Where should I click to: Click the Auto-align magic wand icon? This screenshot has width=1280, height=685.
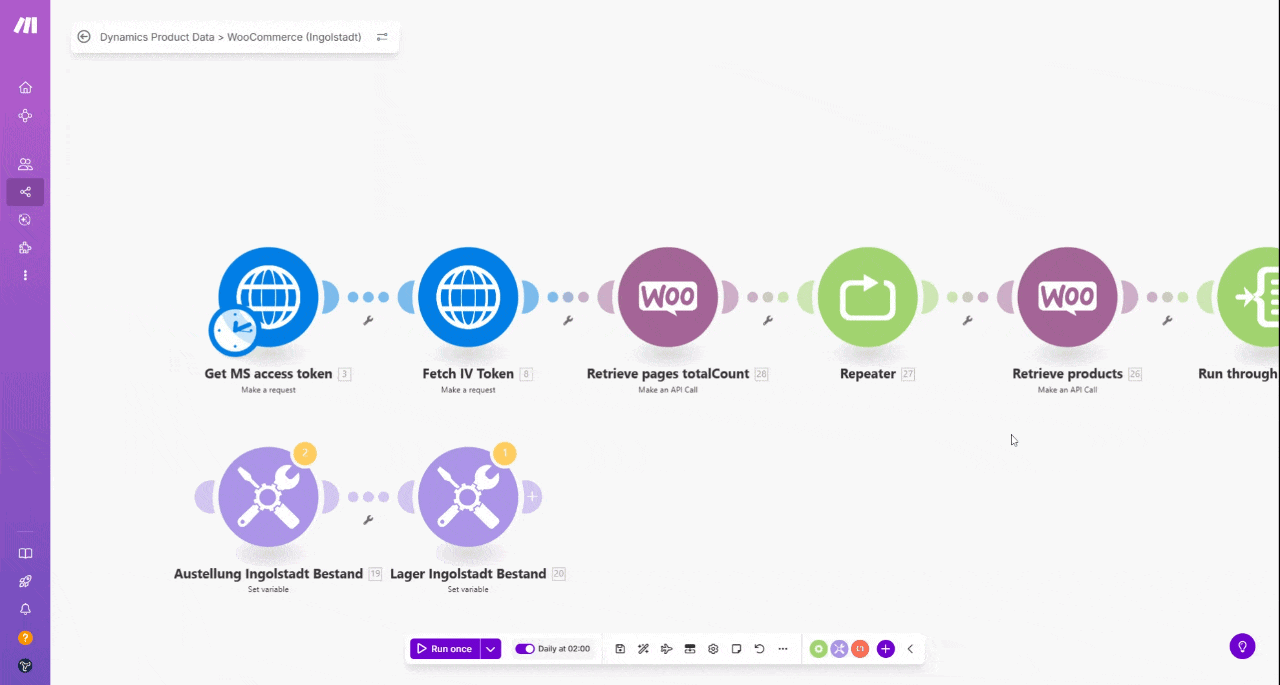[x=643, y=649]
